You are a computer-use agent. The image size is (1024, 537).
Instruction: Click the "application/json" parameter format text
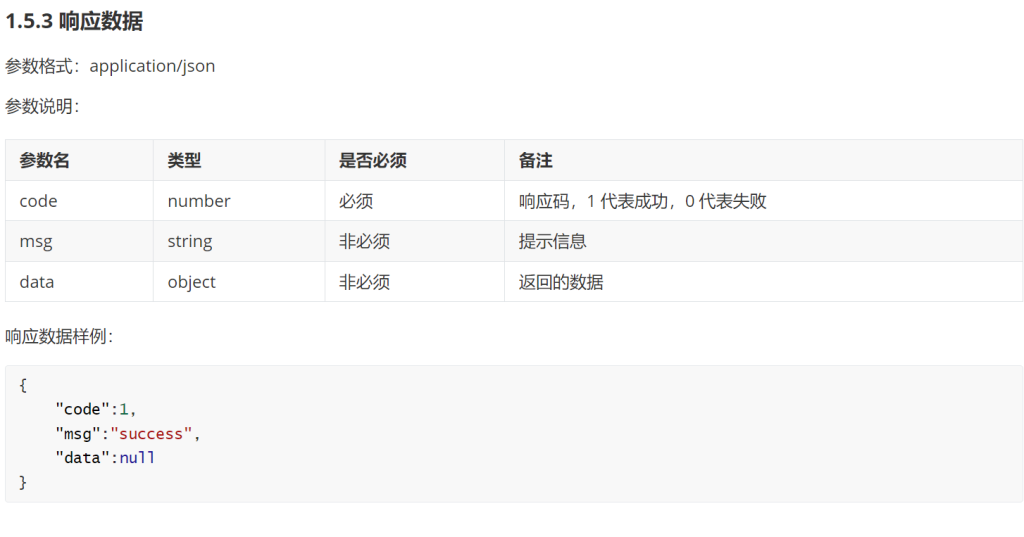(152, 66)
